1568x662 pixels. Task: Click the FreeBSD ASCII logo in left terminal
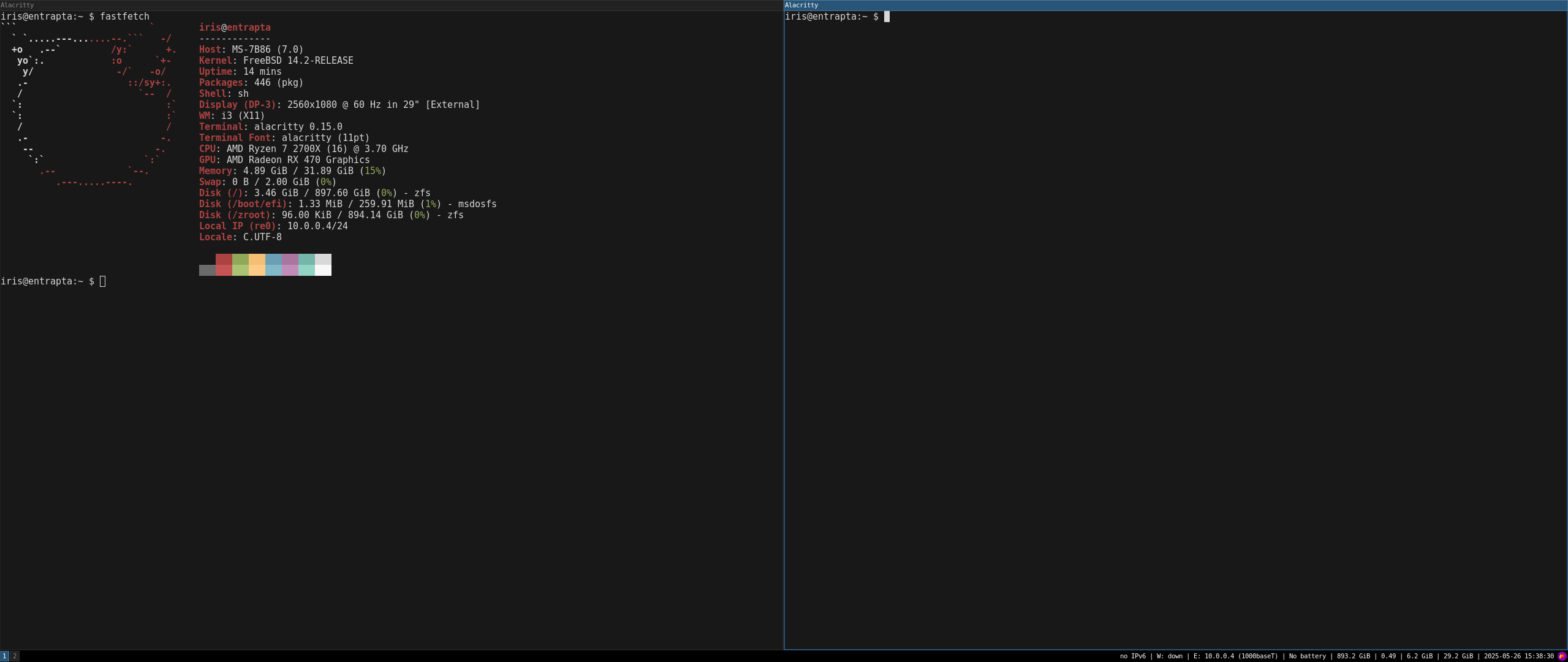pos(89,105)
